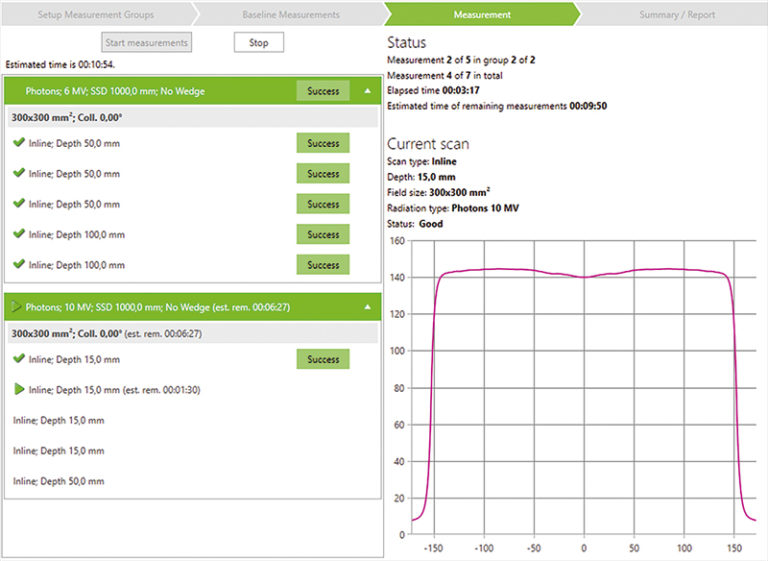Click the checkmark beside the completed Depth 15,0 mm scan
Viewport: 768px width, 561px height.
point(19,358)
